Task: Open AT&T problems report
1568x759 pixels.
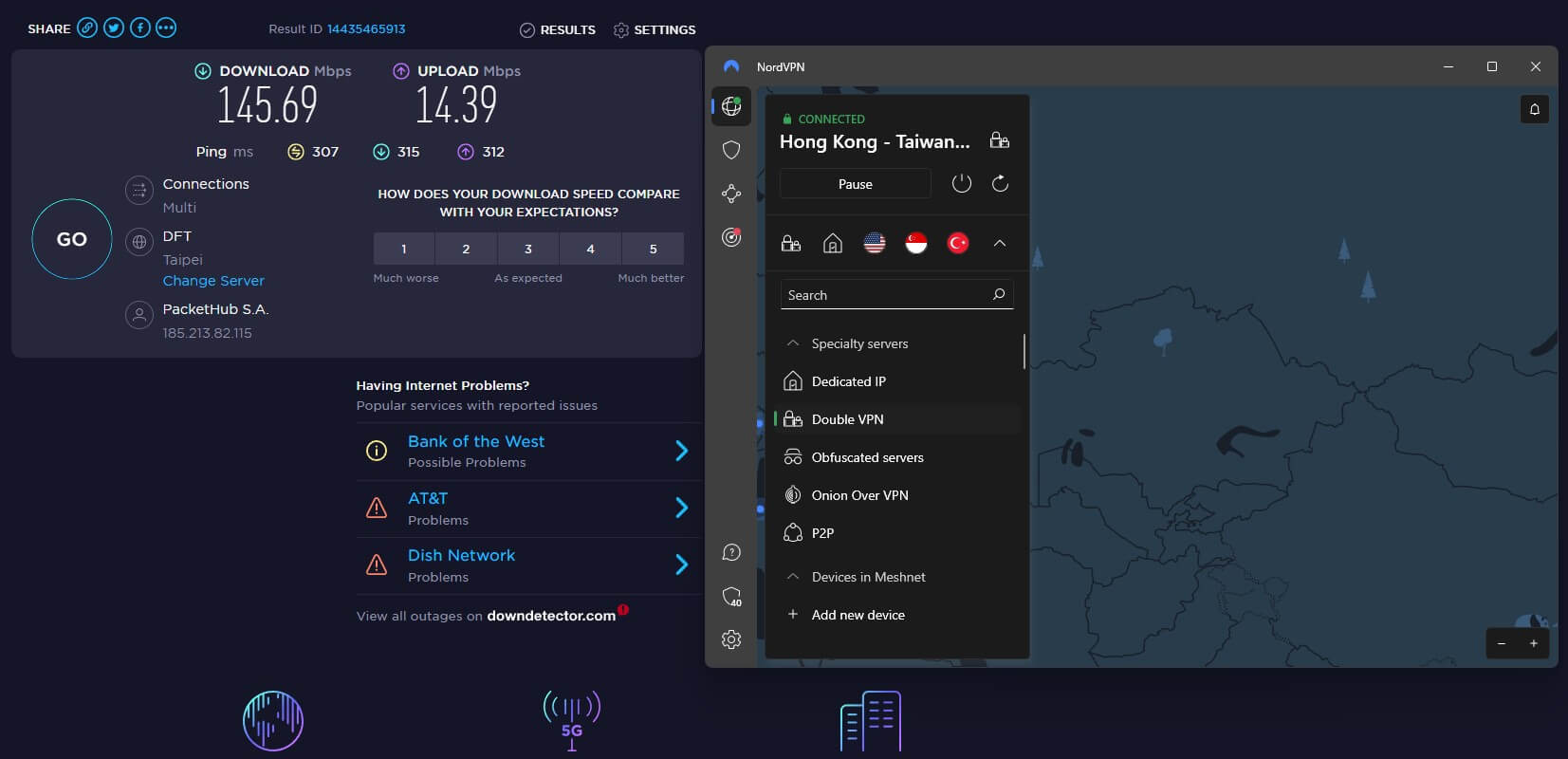Action: [428, 499]
